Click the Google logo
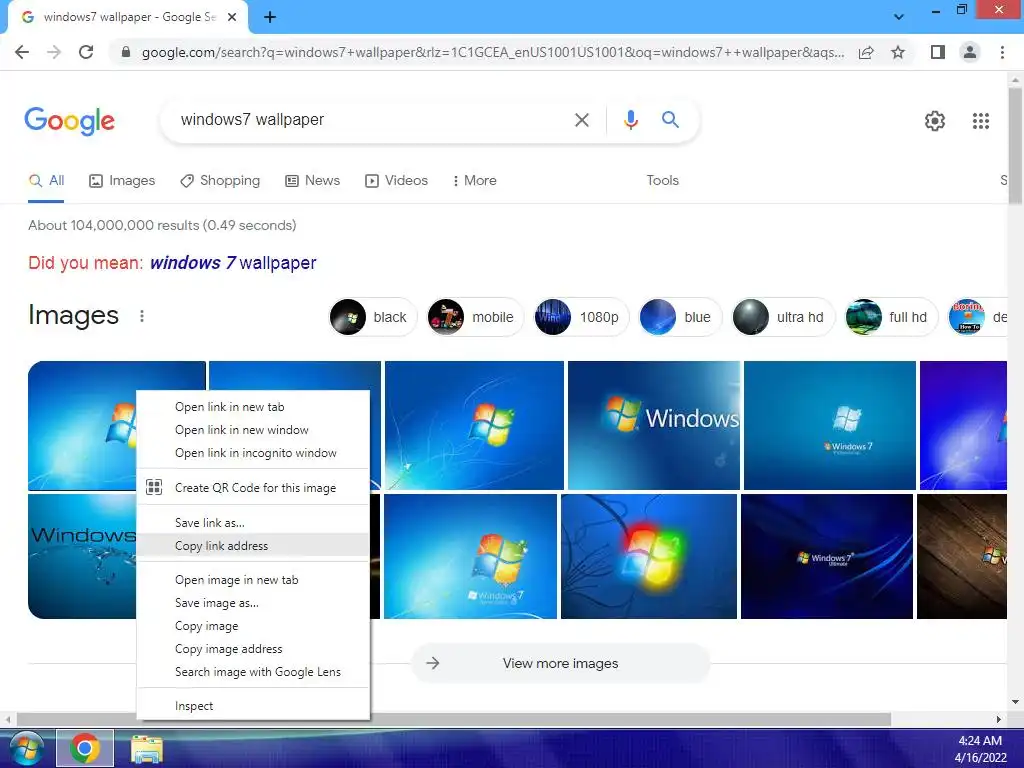 [69, 121]
